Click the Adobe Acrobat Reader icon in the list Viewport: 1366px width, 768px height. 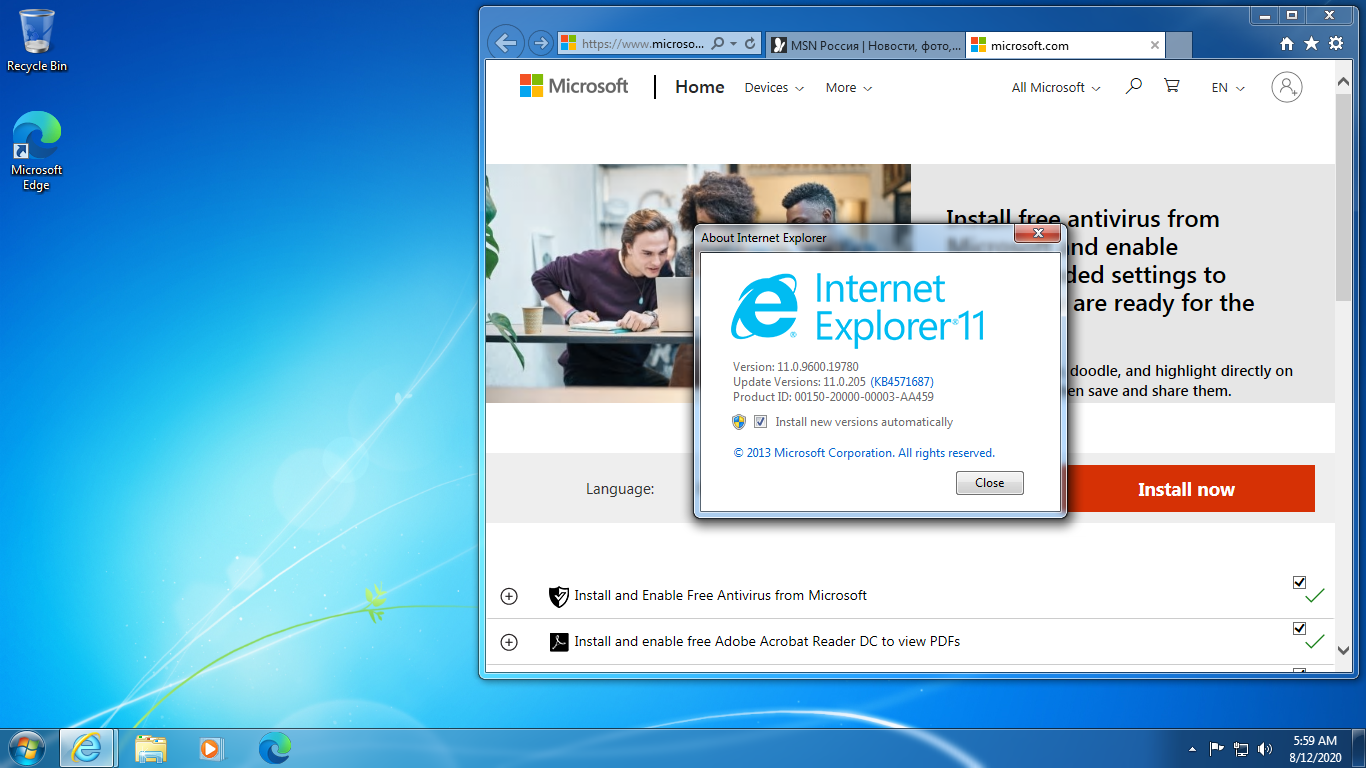tap(559, 641)
